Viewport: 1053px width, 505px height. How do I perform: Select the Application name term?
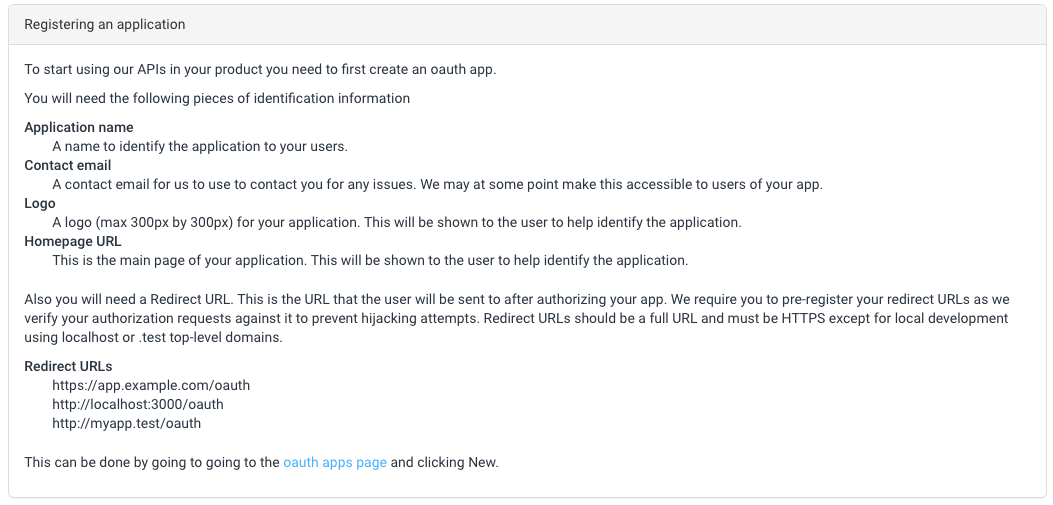(x=79, y=127)
